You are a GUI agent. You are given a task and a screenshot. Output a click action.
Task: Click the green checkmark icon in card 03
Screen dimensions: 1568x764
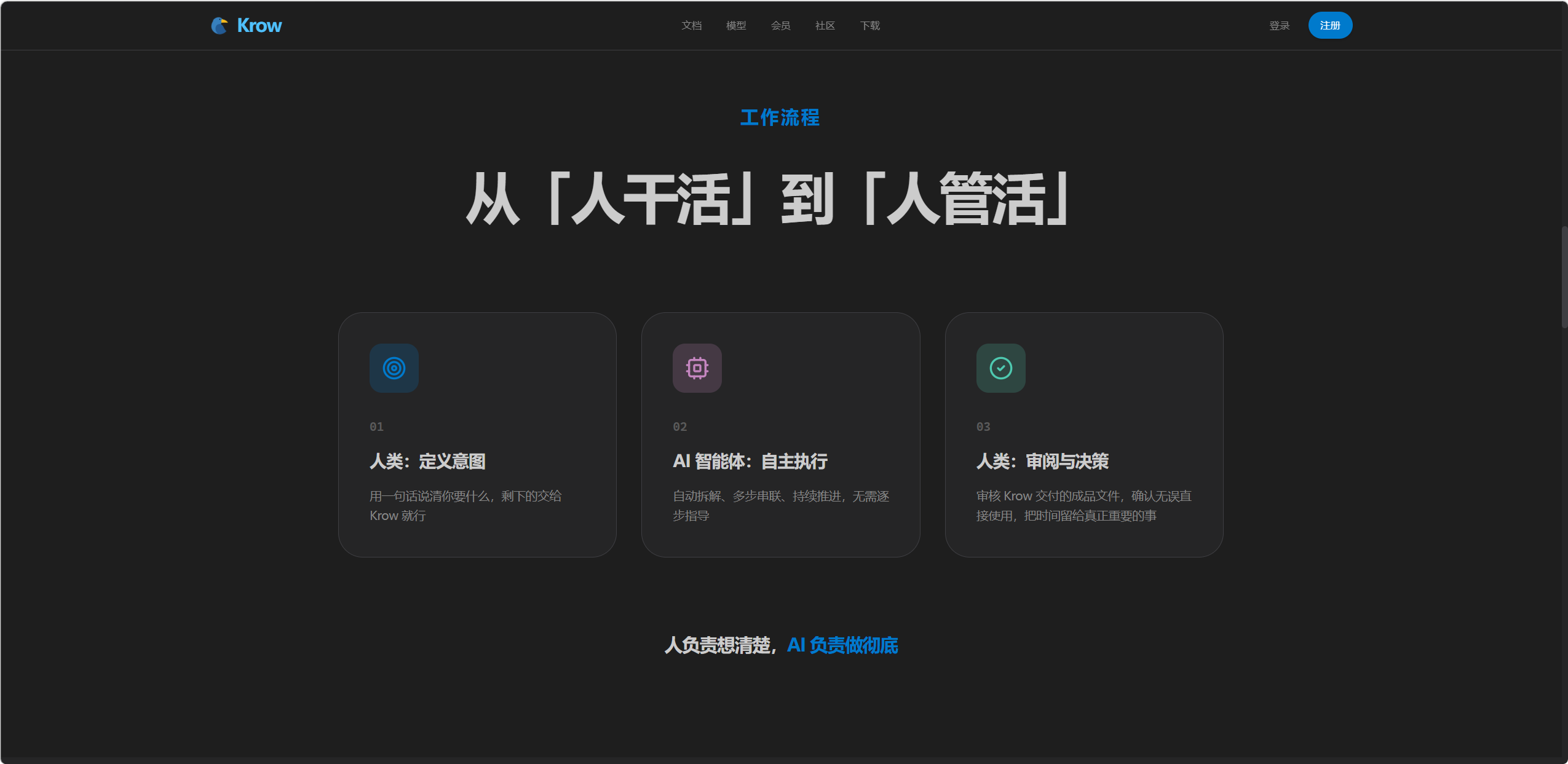(x=1001, y=368)
